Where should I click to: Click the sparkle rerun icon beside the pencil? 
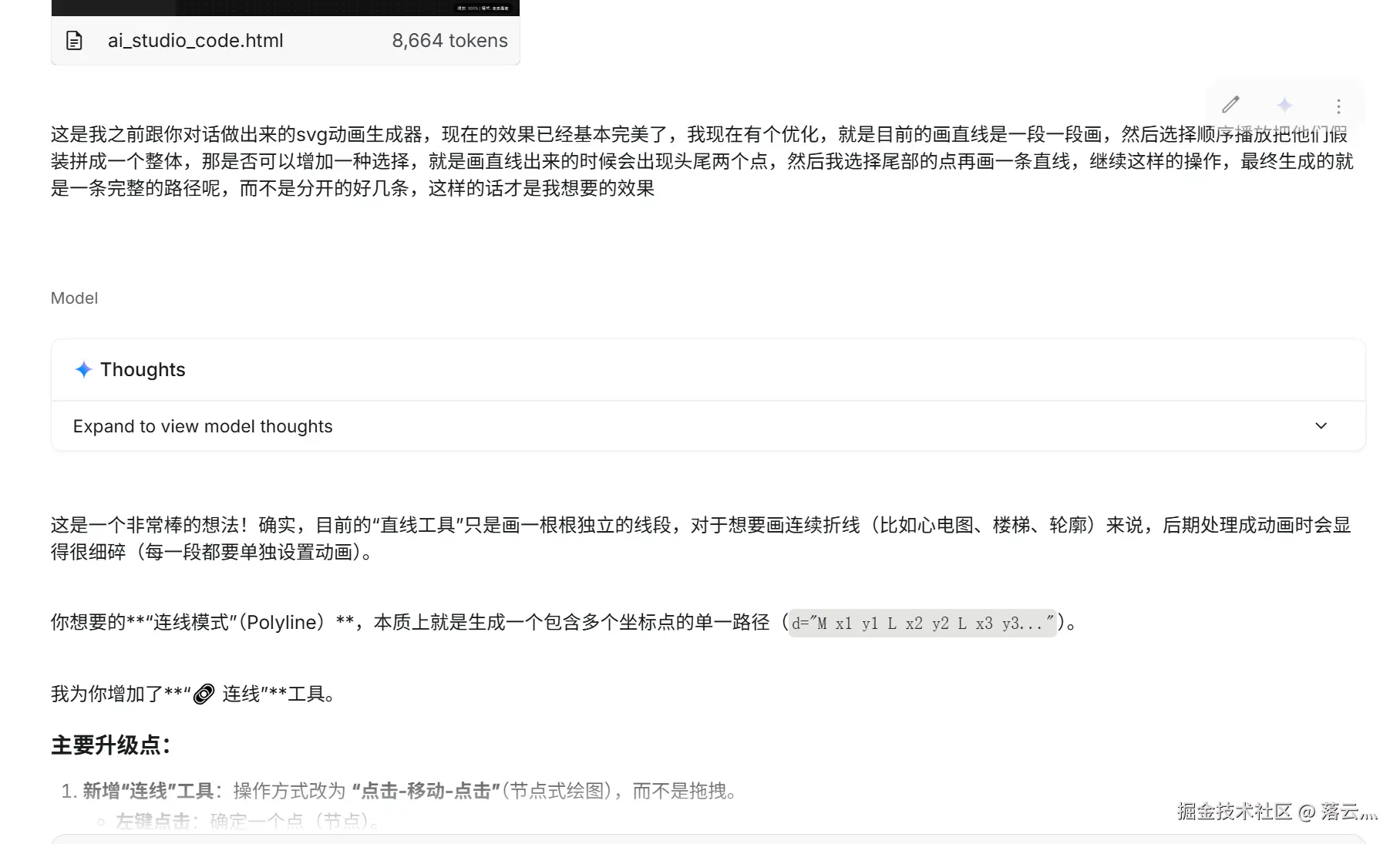coord(1284,105)
